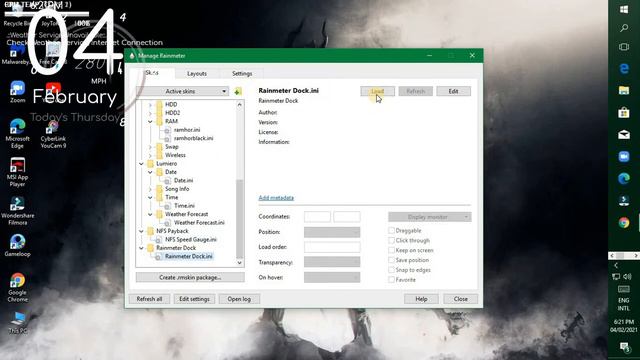640x360 pixels.
Task: Launch Wondershare Filmora desktop shortcut
Action: tap(18, 211)
